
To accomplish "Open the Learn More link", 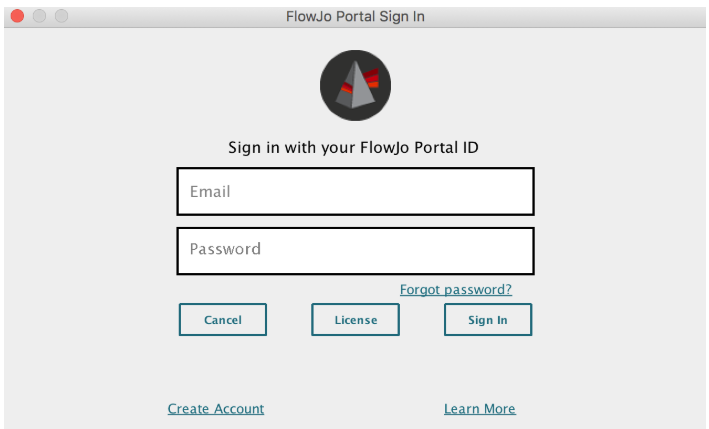I will pos(479,409).
